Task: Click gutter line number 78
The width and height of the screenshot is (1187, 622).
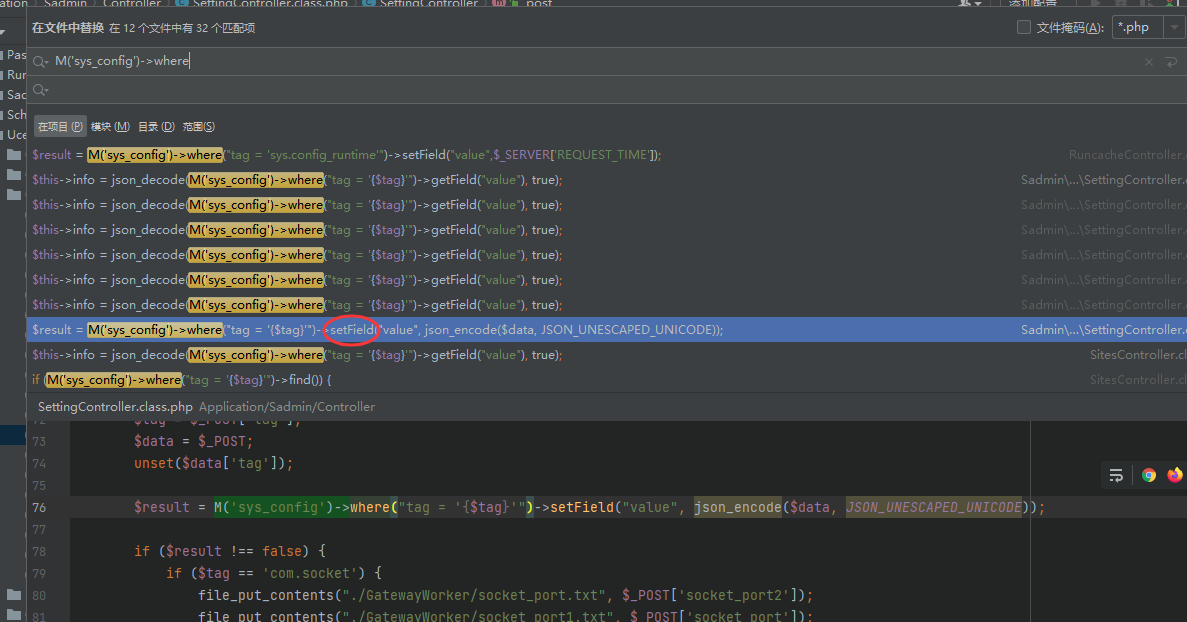Action: click(x=39, y=551)
